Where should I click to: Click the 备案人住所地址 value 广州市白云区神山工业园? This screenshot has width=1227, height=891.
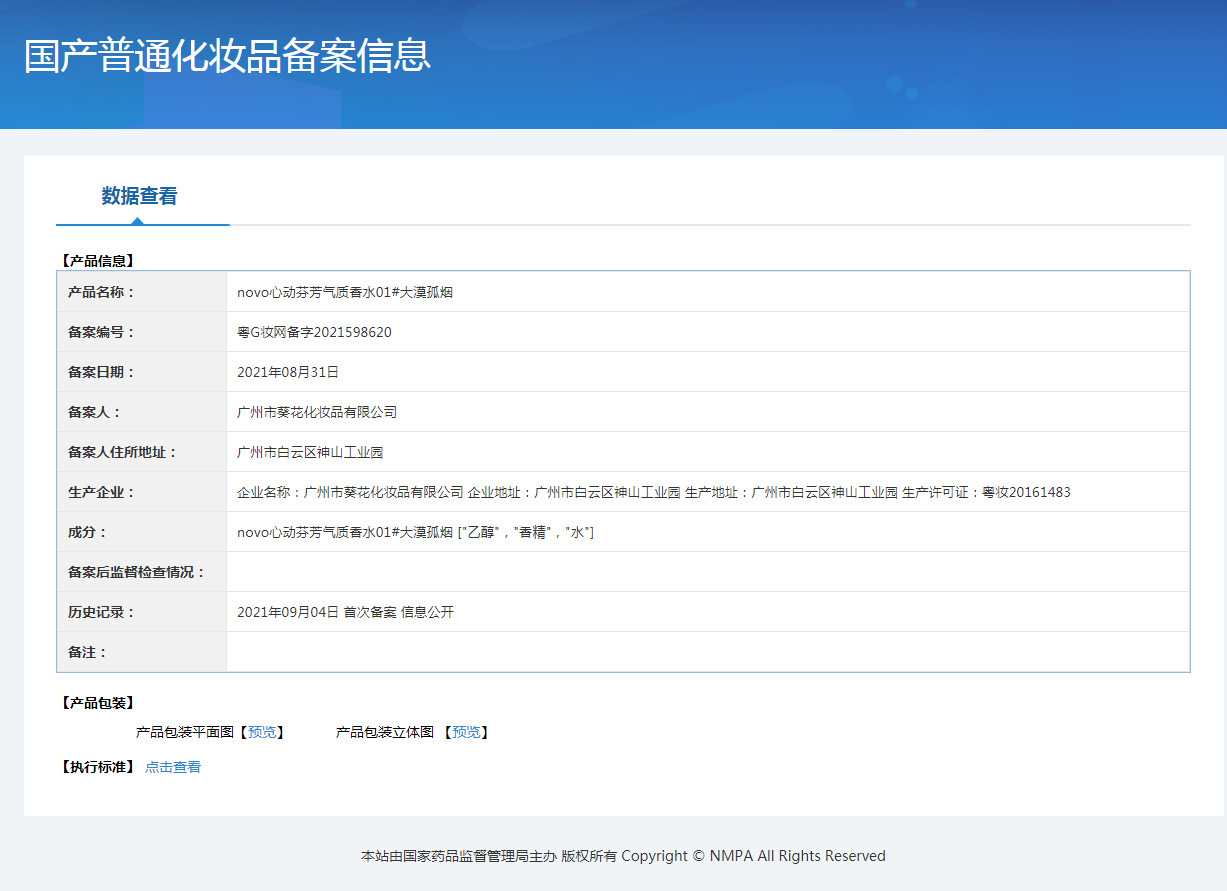pyautogui.click(x=310, y=452)
